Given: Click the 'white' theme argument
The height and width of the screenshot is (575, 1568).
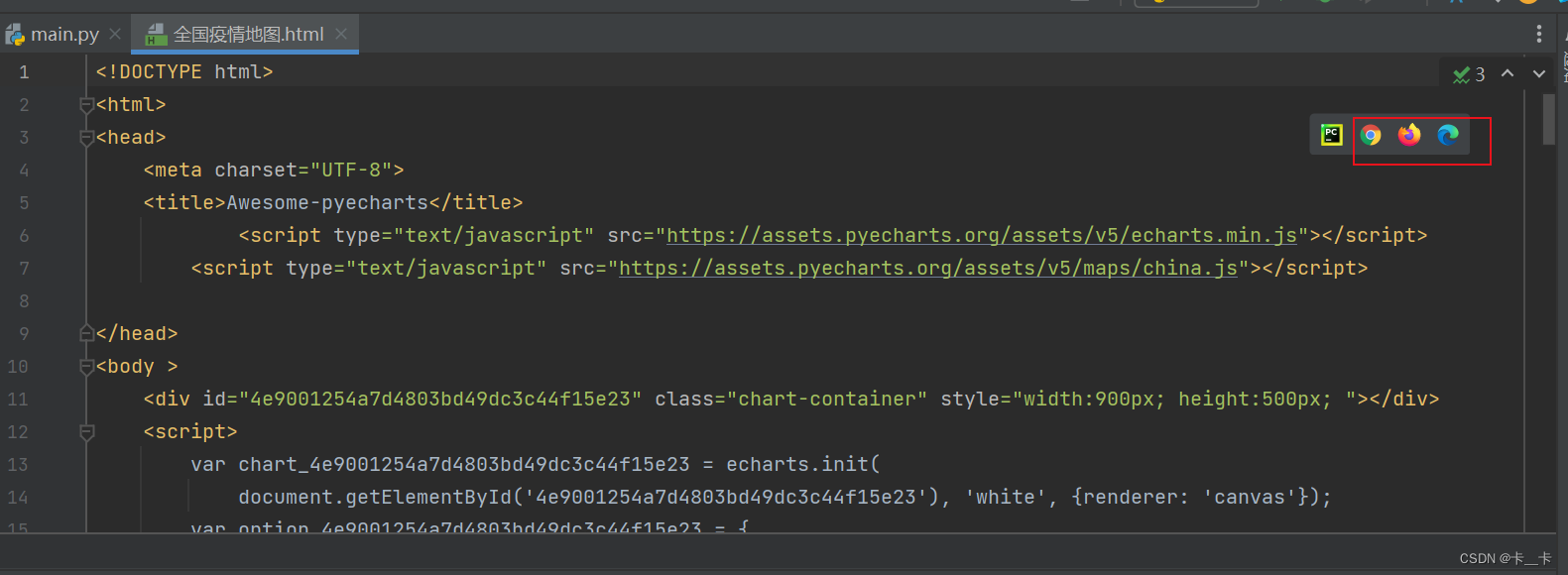Looking at the screenshot, I should (1006, 498).
